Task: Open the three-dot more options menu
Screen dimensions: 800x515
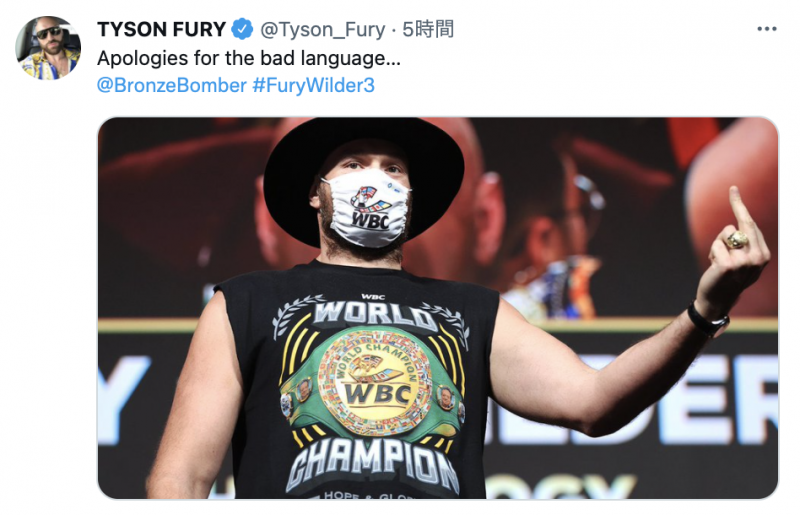Action: pyautogui.click(x=766, y=29)
